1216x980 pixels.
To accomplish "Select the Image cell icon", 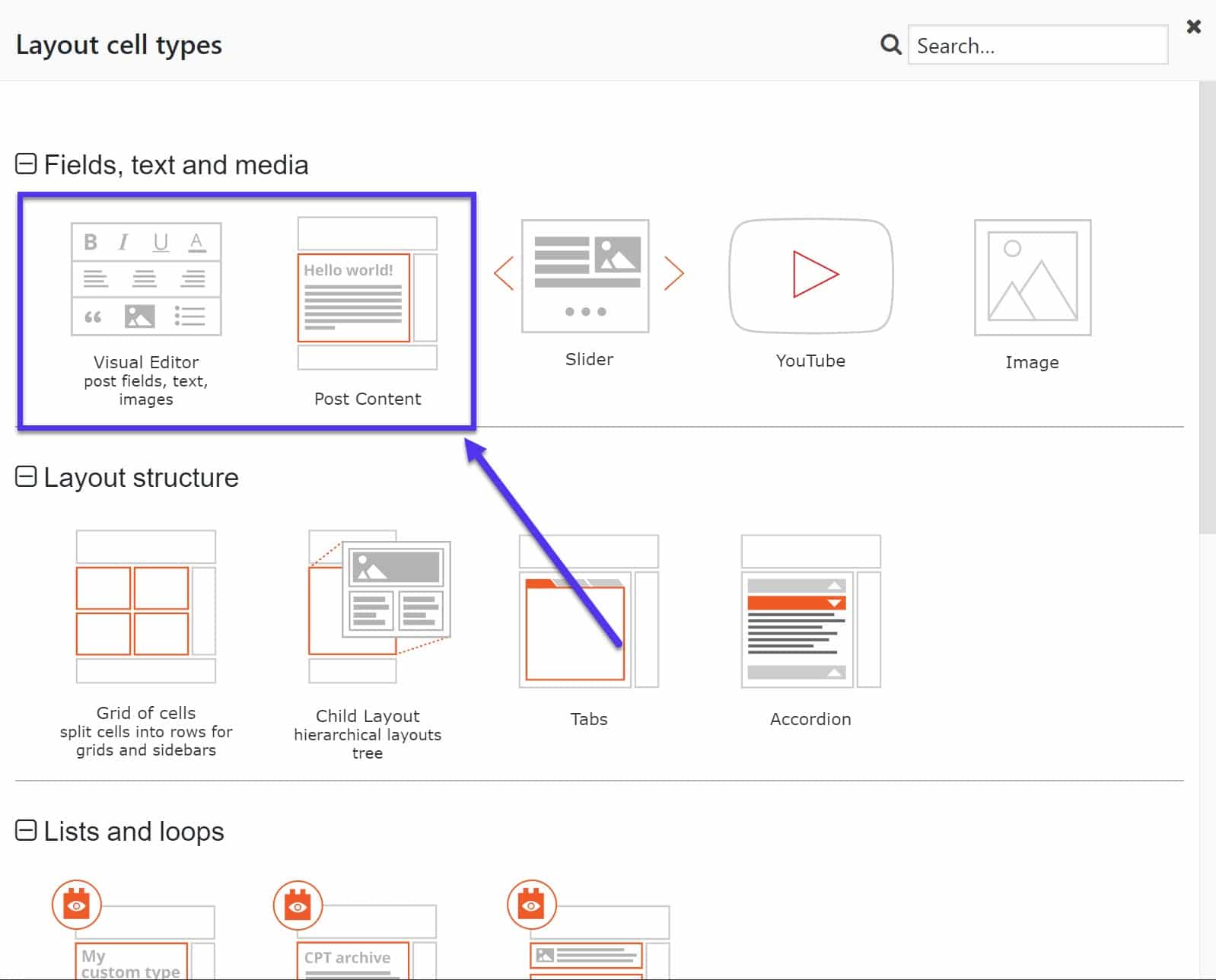I will 1032,278.
